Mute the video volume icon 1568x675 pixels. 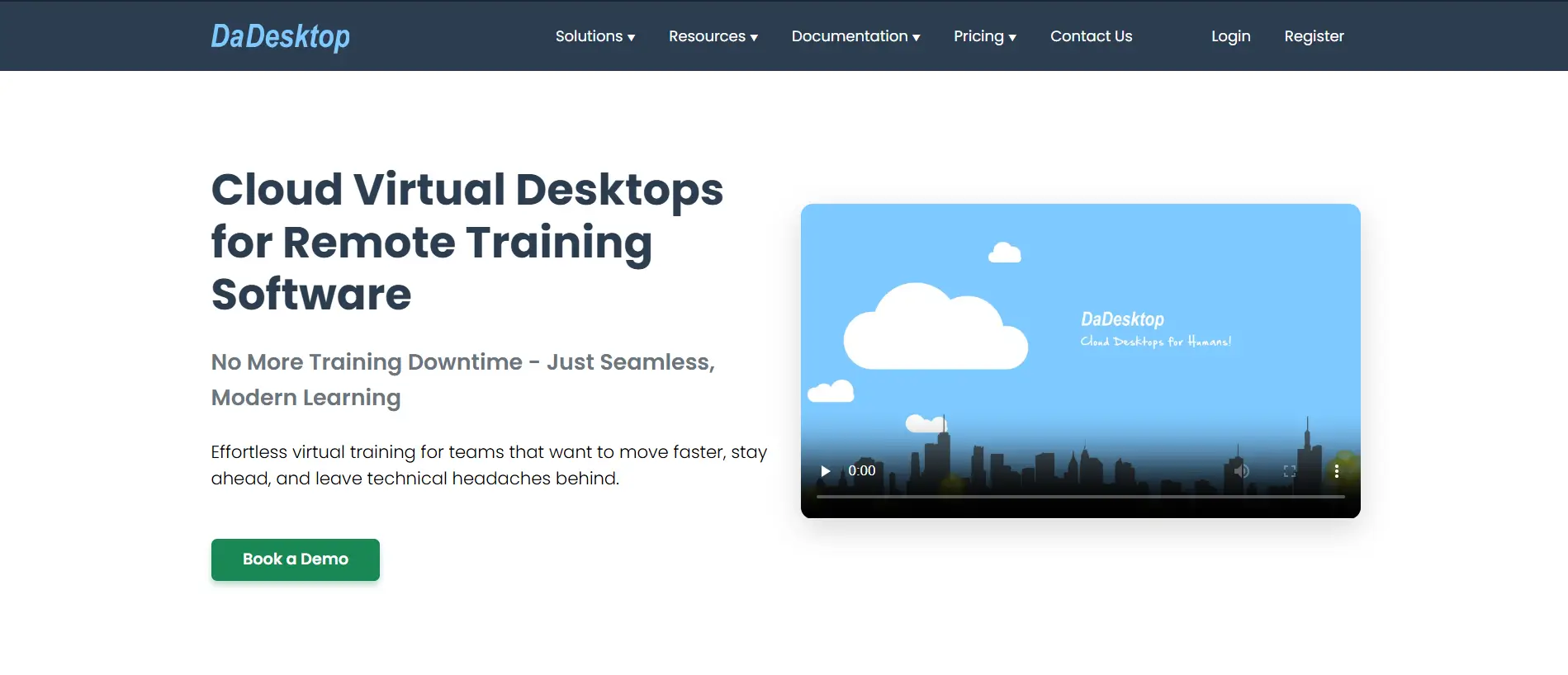pyautogui.click(x=1241, y=471)
